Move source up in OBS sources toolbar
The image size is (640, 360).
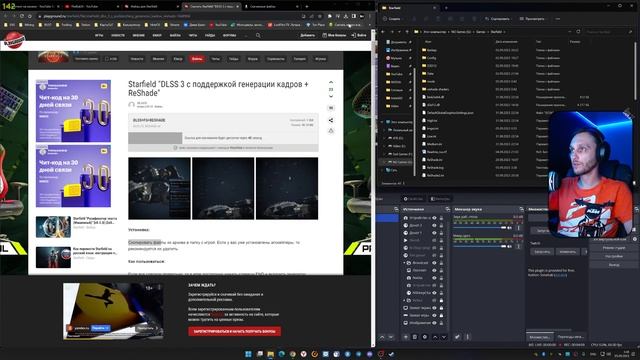435,337
